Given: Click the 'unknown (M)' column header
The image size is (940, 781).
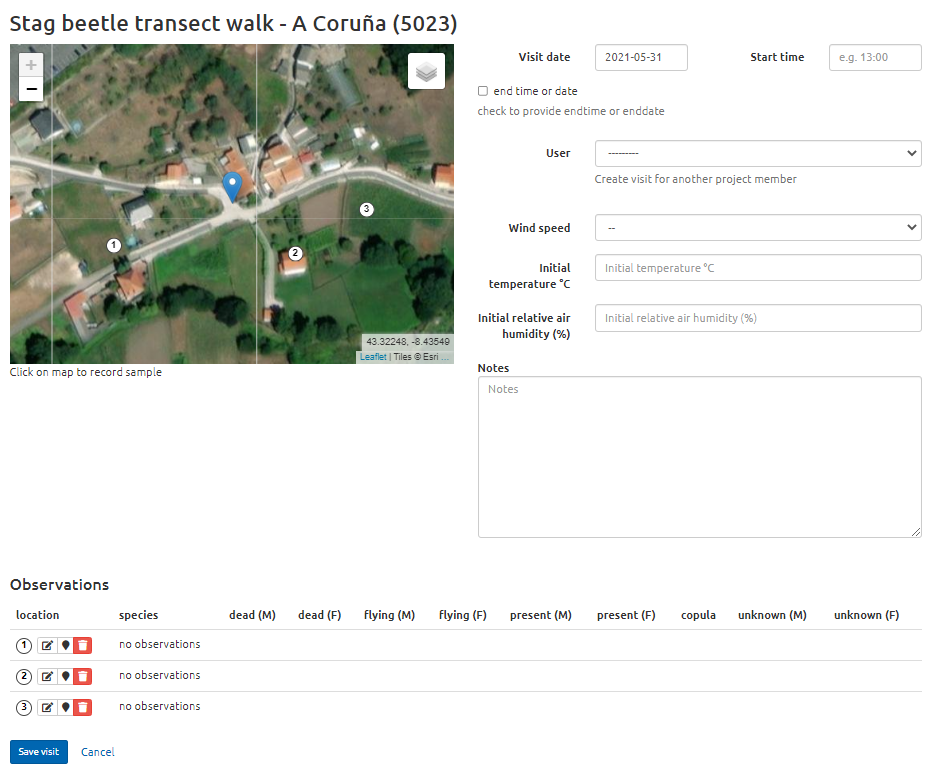Looking at the screenshot, I should (x=772, y=615).
